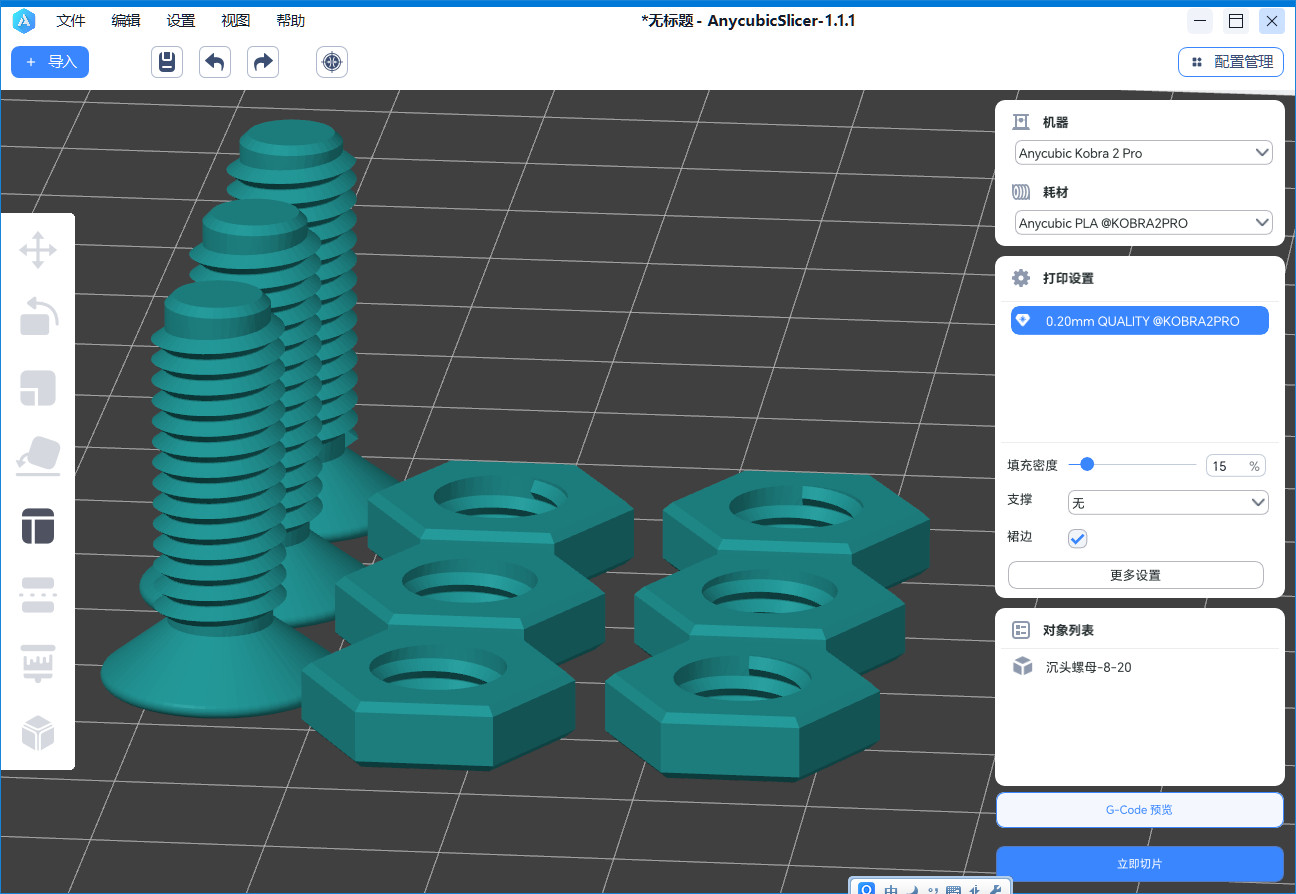Click the Save project icon
The image size is (1296, 894).
(168, 62)
